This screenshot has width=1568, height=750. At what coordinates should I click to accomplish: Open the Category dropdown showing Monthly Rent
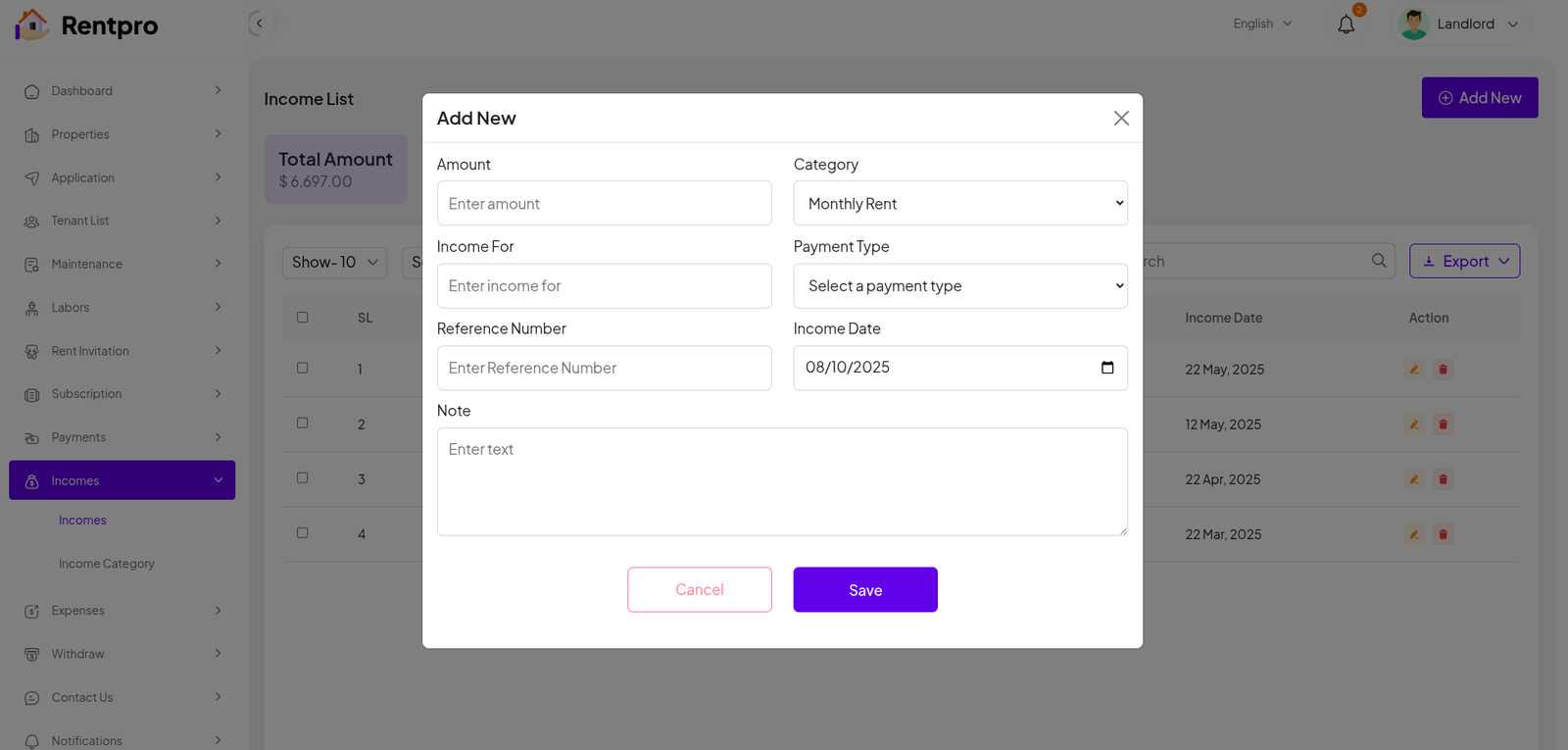pos(960,203)
